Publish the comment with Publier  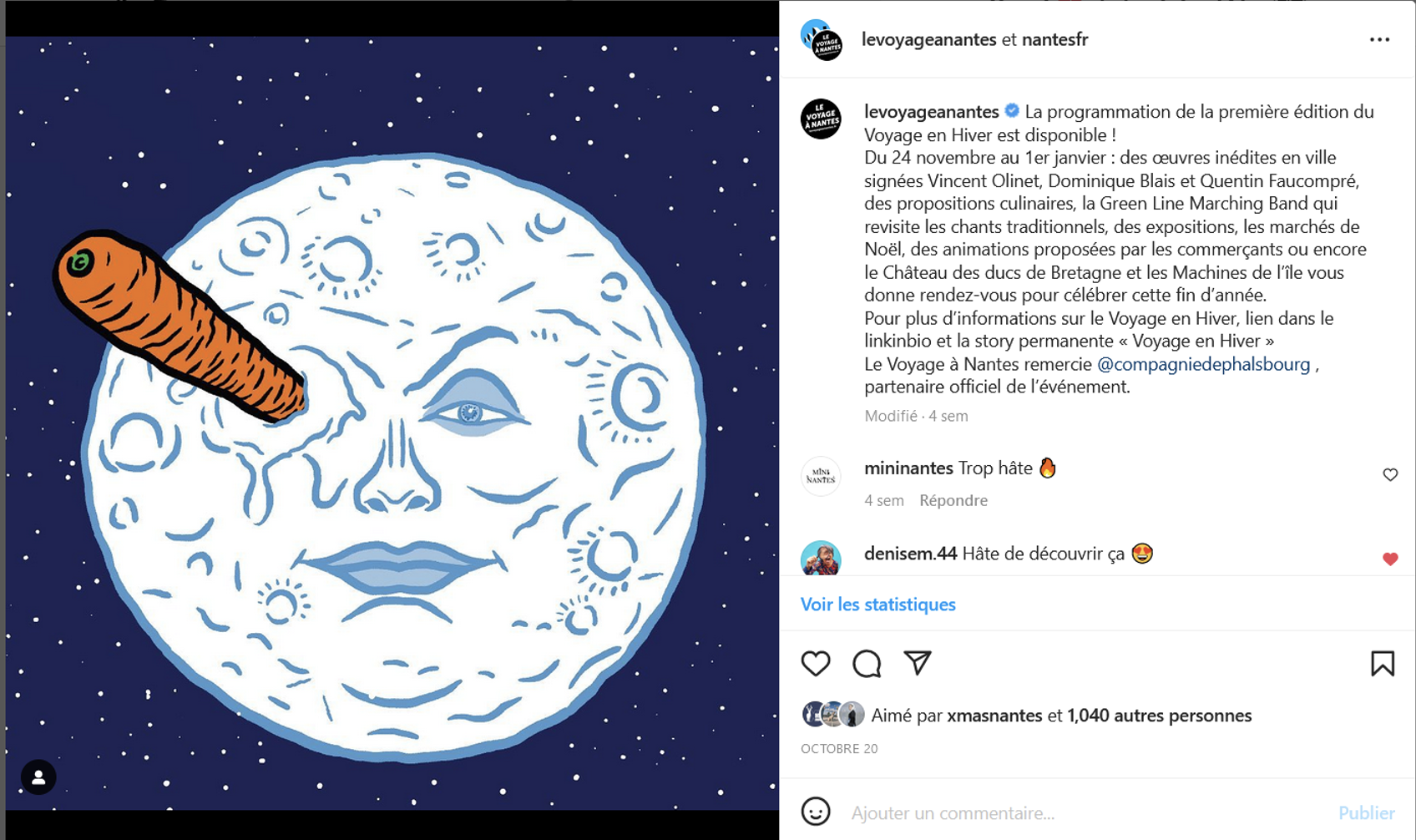click(x=1366, y=812)
